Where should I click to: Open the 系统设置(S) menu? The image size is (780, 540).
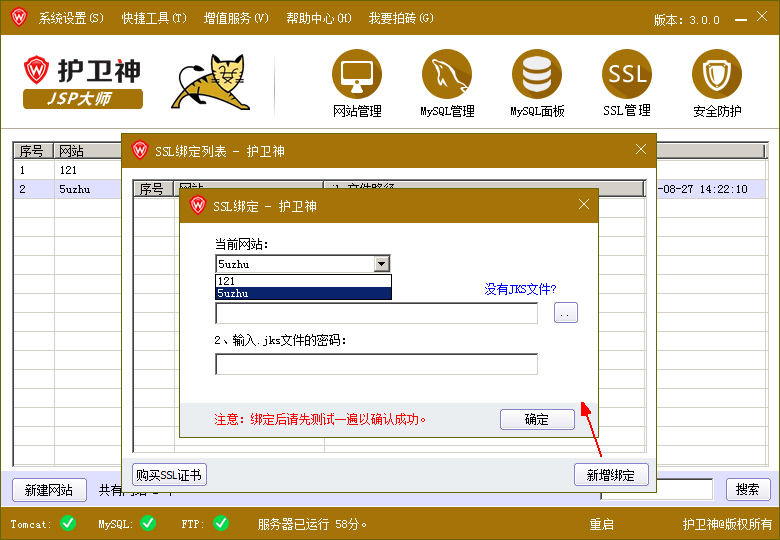tap(70, 18)
